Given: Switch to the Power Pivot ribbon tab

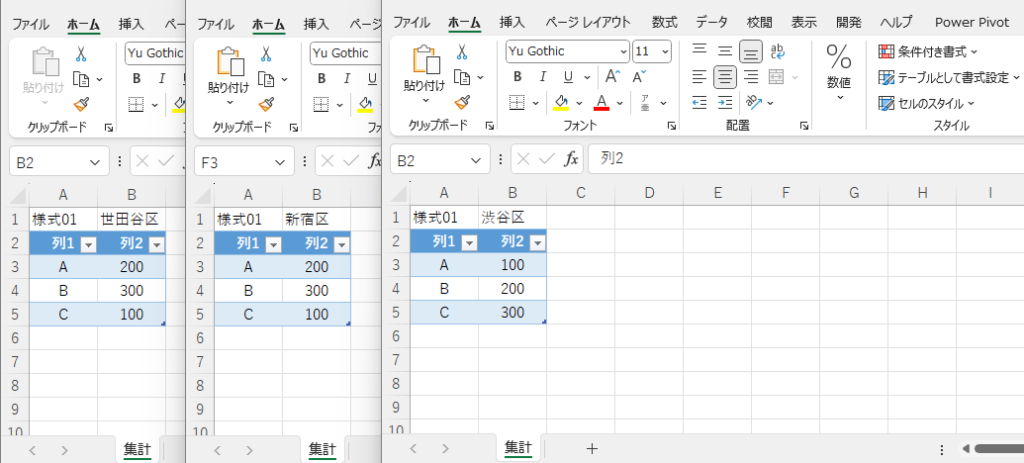Looking at the screenshot, I should pos(972,22).
